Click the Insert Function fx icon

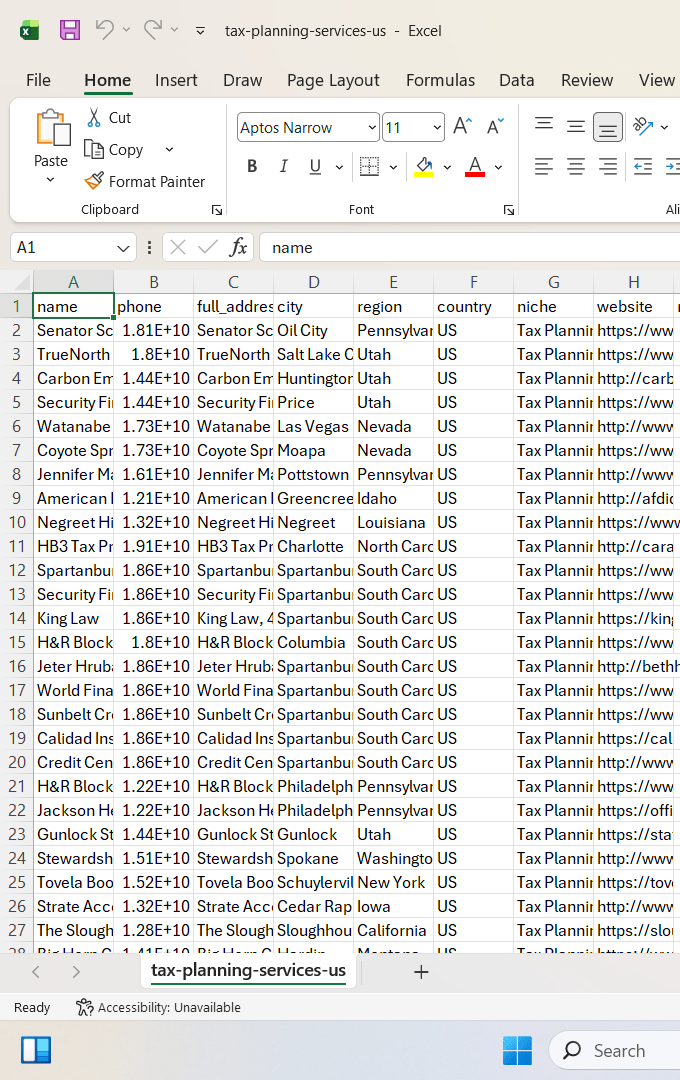(238, 247)
